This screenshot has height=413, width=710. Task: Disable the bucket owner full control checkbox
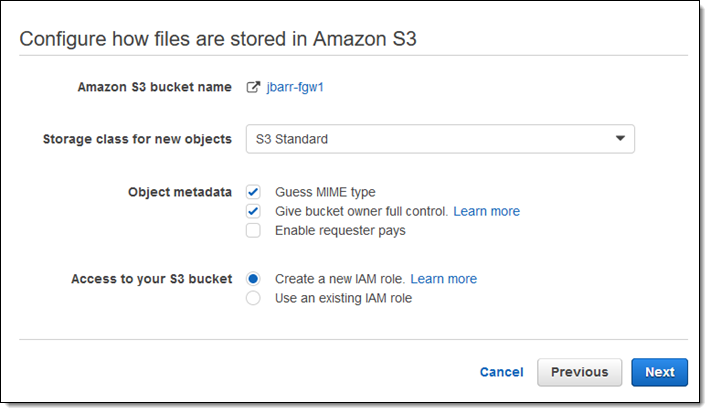(254, 211)
